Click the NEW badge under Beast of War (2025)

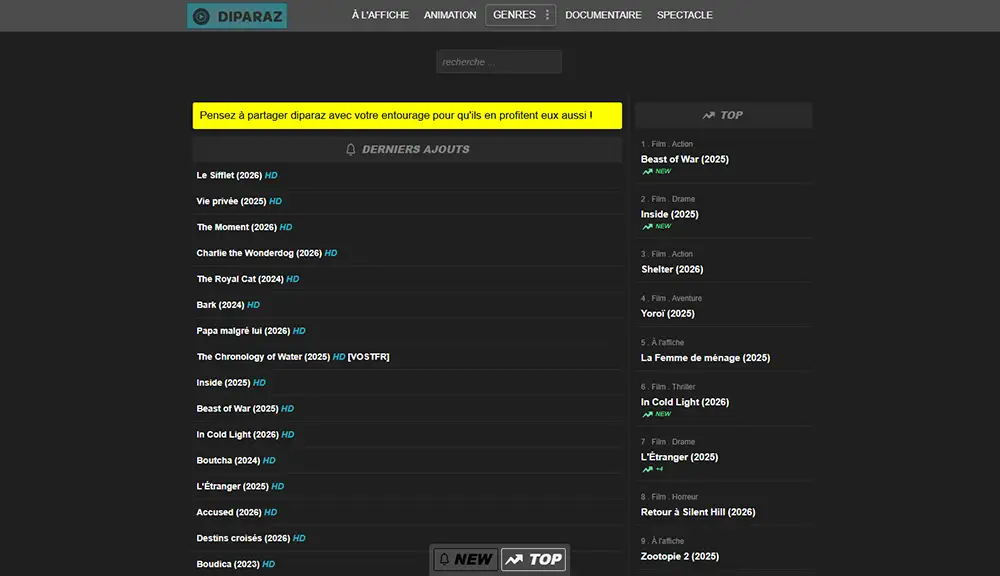click(x=657, y=171)
